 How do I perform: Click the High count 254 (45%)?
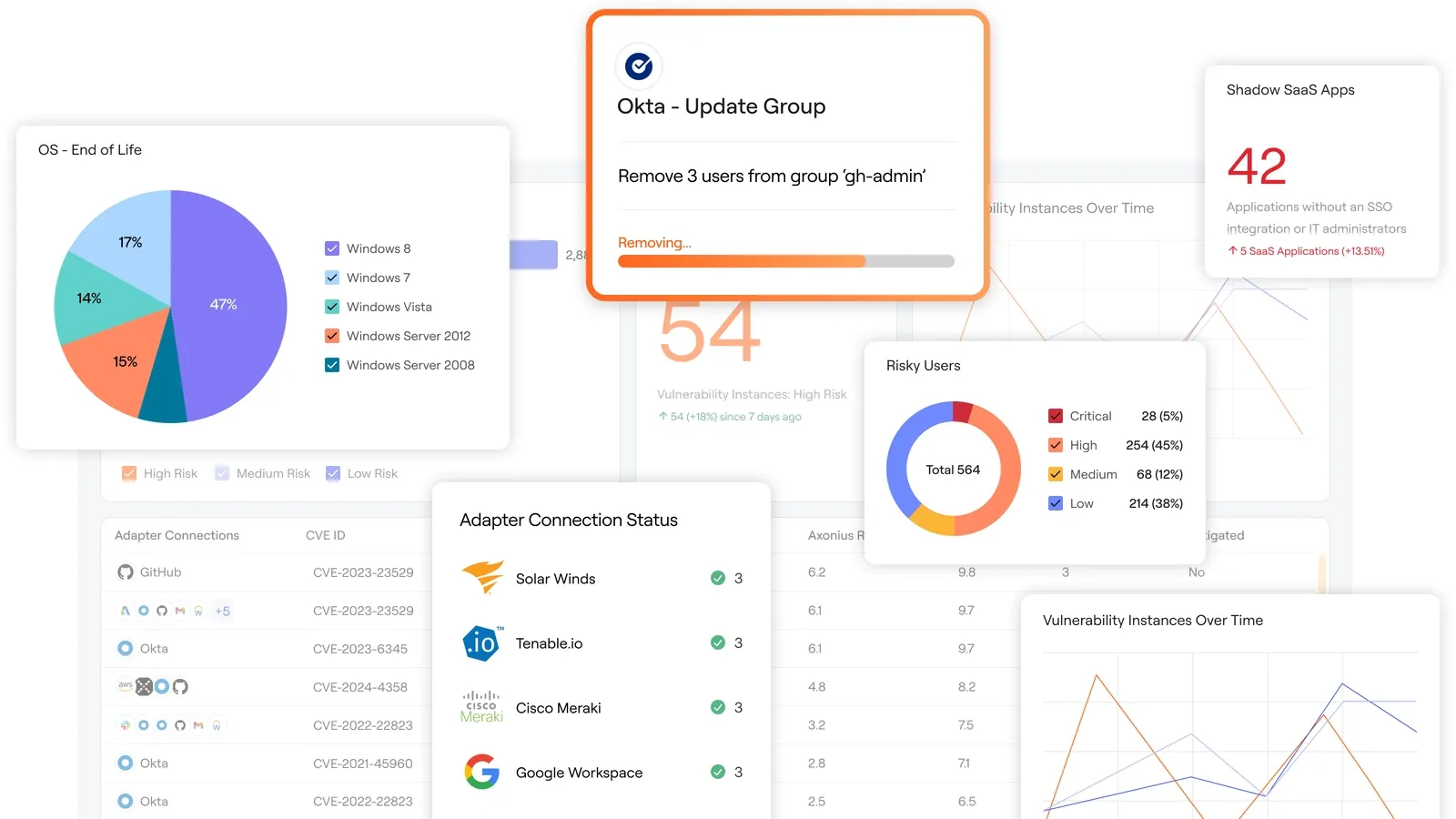point(1155,445)
